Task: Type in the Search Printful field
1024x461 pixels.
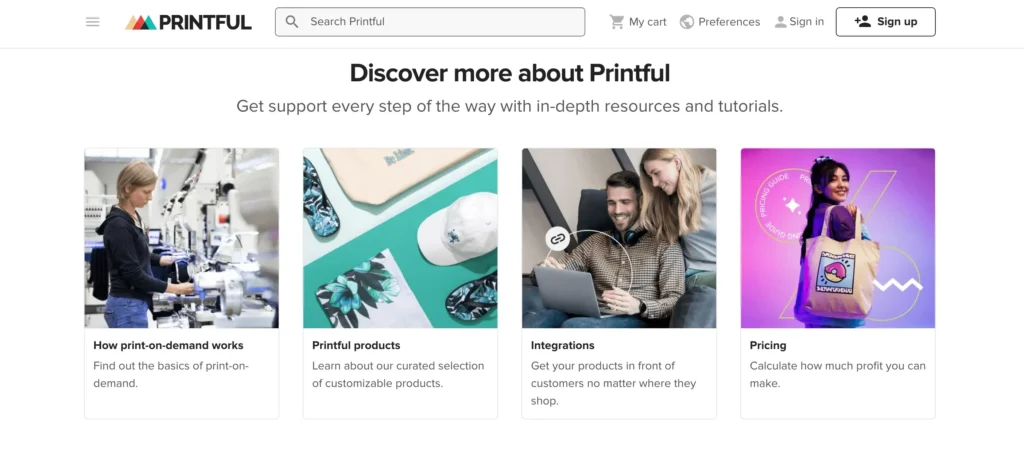Action: click(440, 22)
